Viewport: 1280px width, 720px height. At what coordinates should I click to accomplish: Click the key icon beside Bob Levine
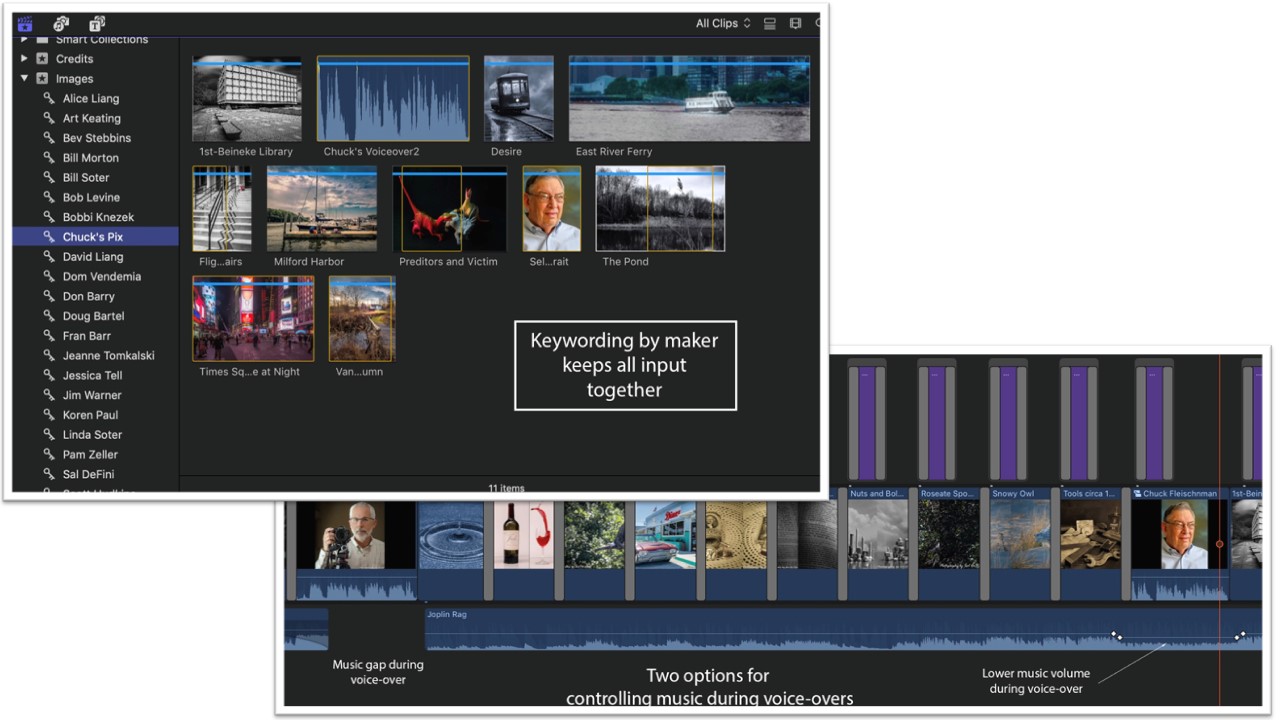[x=49, y=197]
